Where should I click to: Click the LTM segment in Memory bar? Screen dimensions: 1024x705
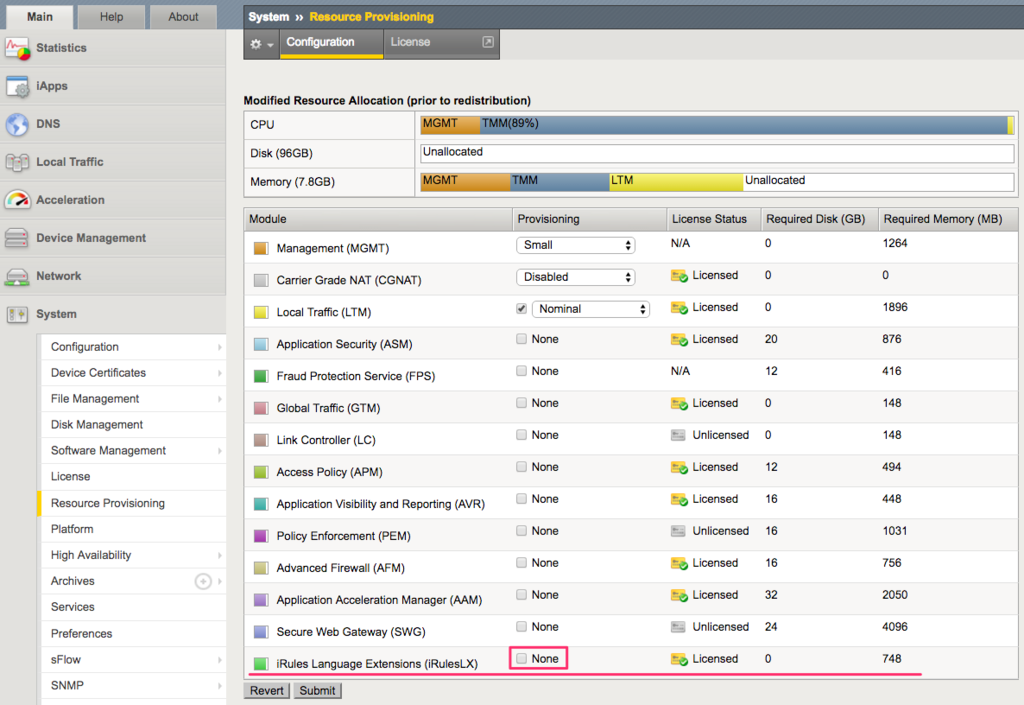pyautogui.click(x=676, y=181)
